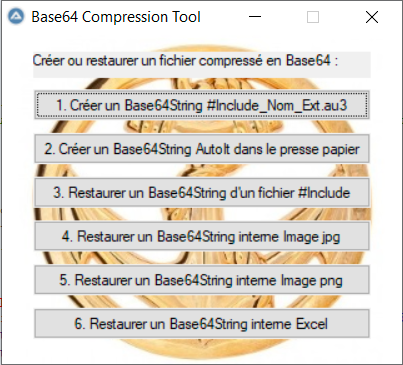403x365 pixels.
Task: Restore a file from a #Include Base64String
Action: coord(202,192)
